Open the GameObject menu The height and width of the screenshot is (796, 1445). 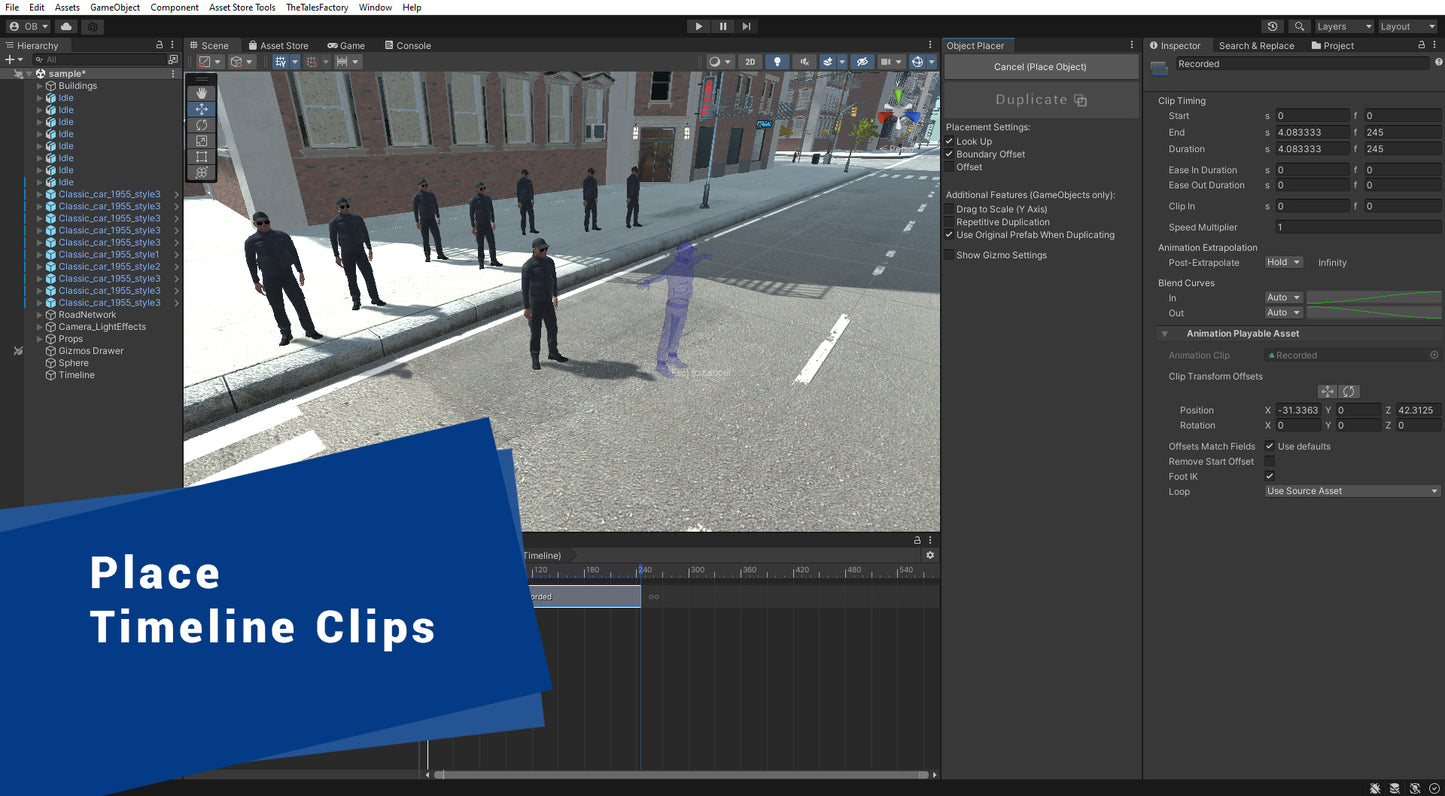tap(115, 7)
